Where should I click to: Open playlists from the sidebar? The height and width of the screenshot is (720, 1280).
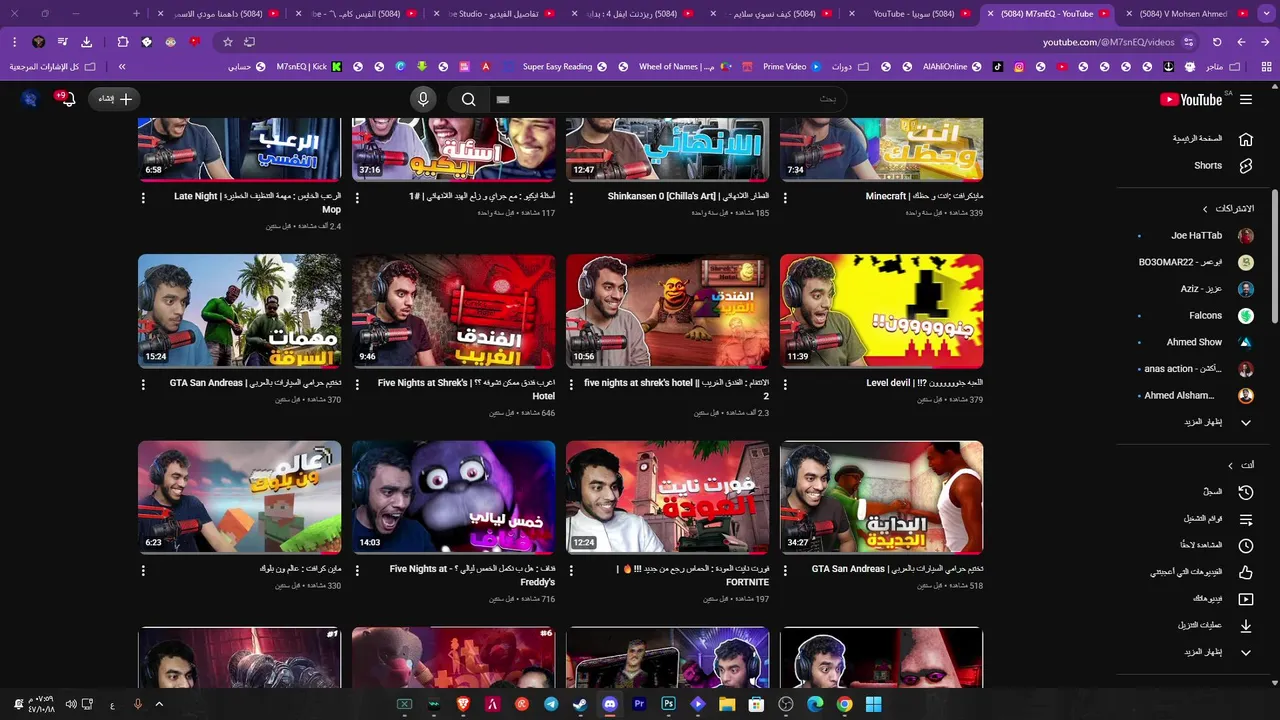click(1246, 519)
